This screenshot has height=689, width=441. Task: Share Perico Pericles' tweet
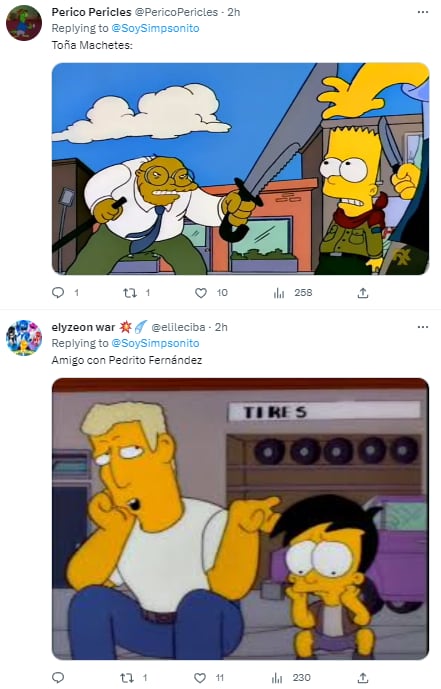363,293
